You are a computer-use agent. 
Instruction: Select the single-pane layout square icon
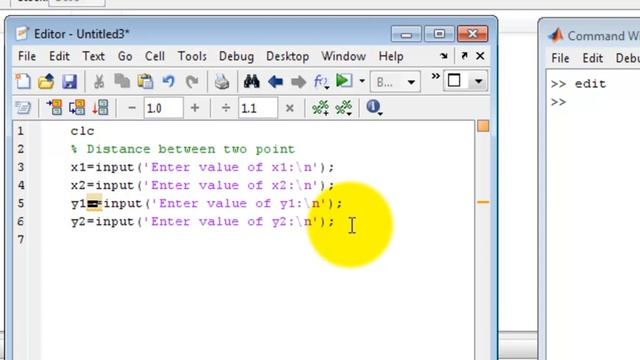click(454, 81)
